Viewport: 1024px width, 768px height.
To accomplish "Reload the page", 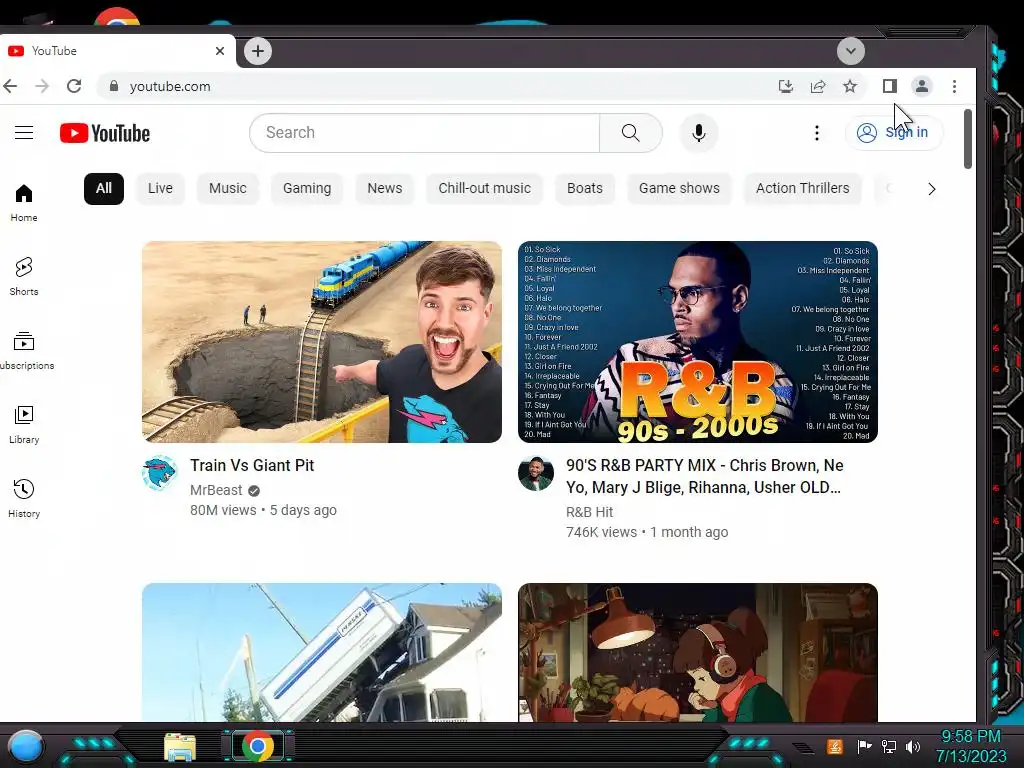I will (x=74, y=86).
